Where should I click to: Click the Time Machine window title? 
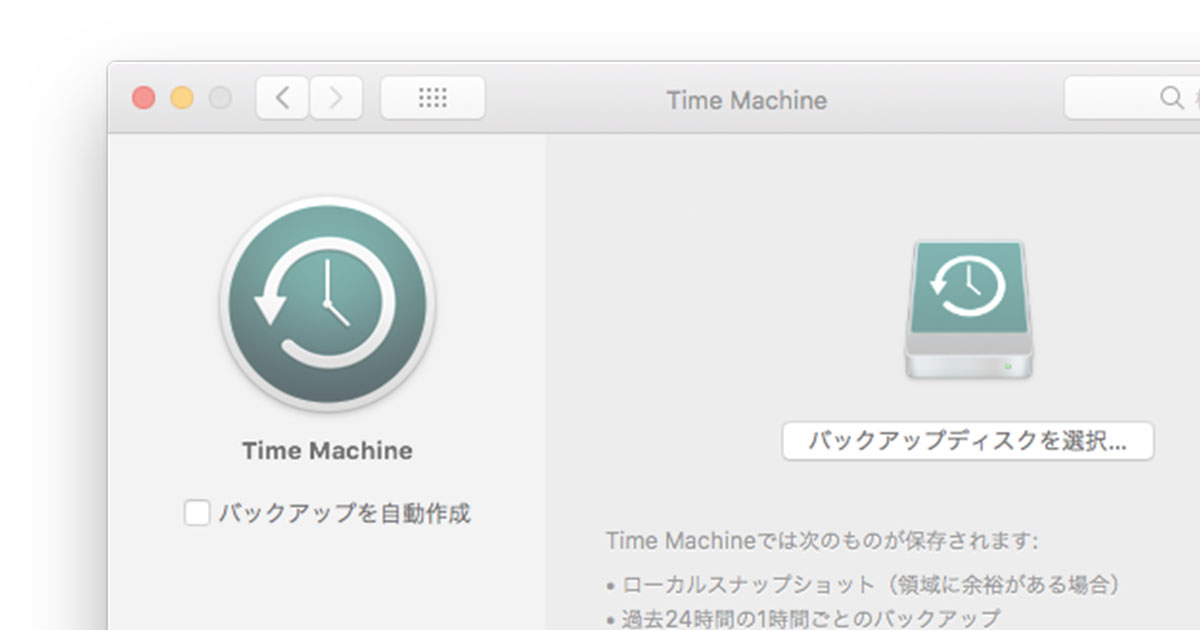[x=747, y=100]
